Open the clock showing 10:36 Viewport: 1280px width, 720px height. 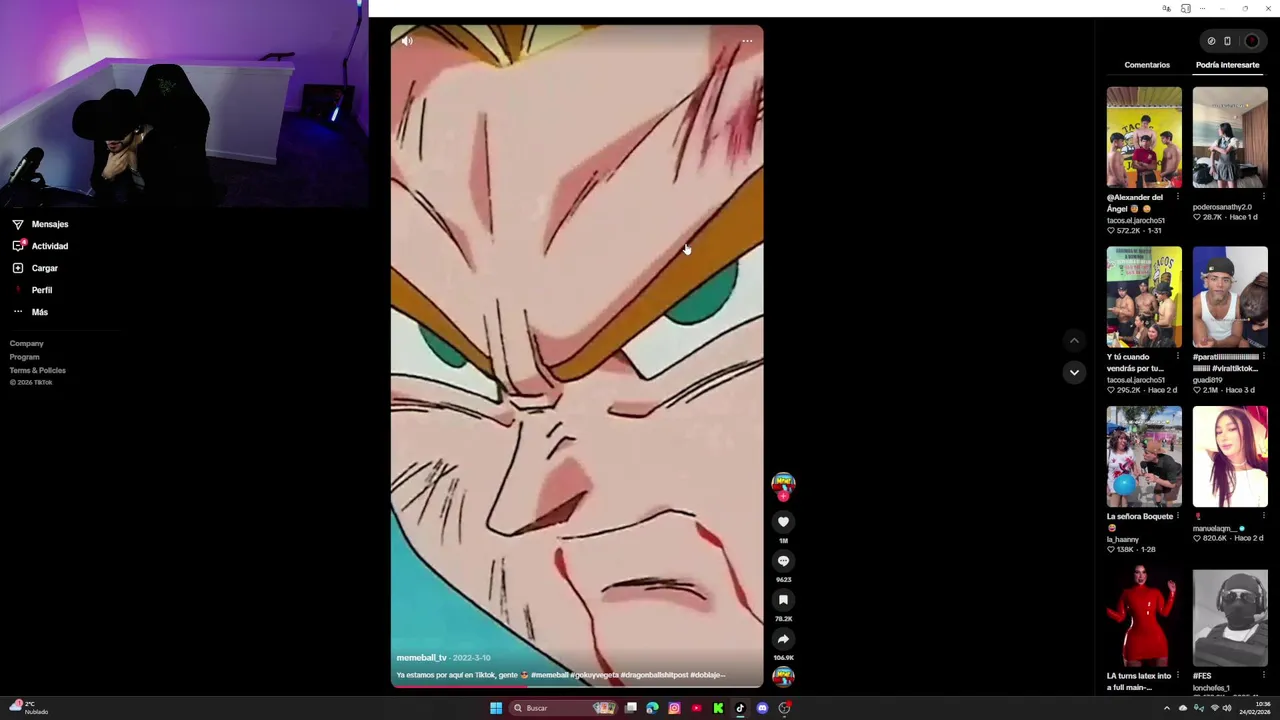pos(1255,708)
